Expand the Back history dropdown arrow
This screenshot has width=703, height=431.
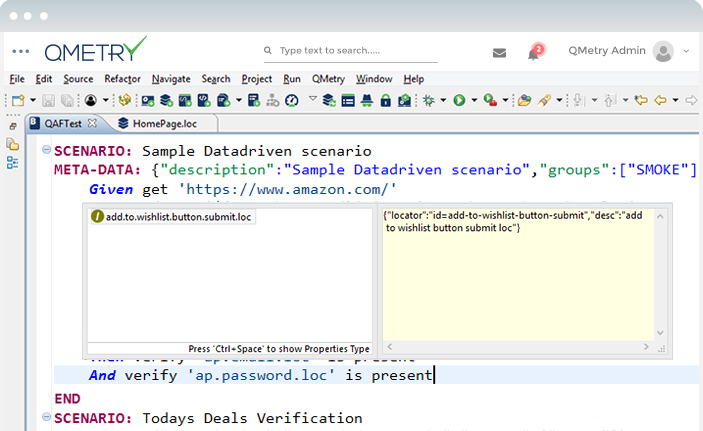point(675,100)
